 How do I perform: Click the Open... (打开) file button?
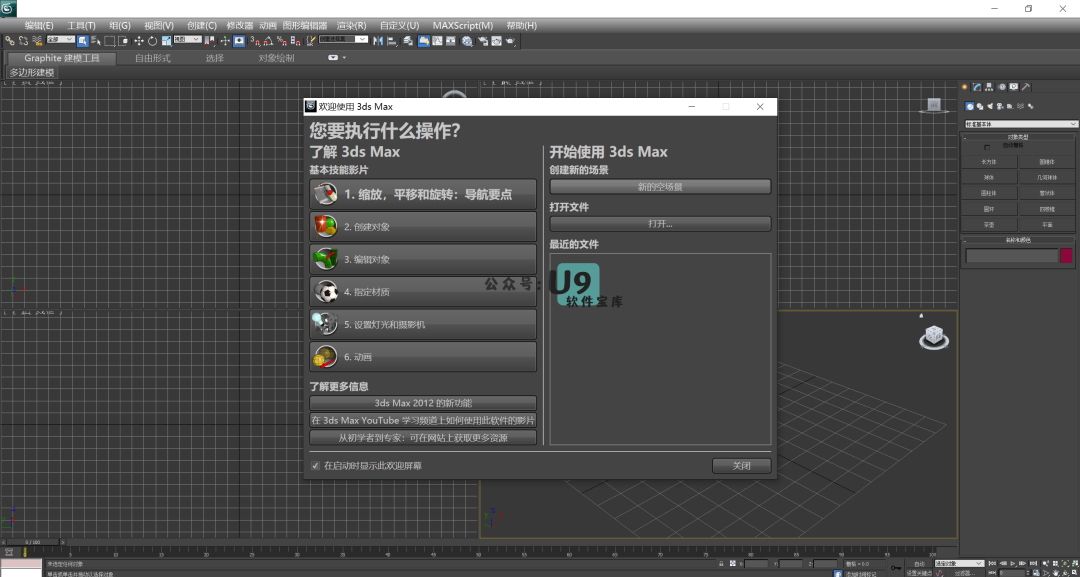click(x=660, y=224)
